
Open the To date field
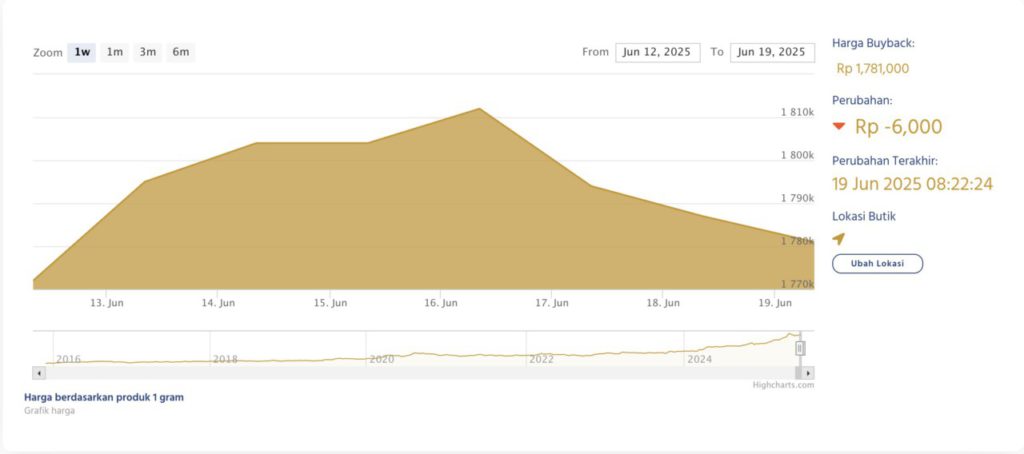point(770,52)
